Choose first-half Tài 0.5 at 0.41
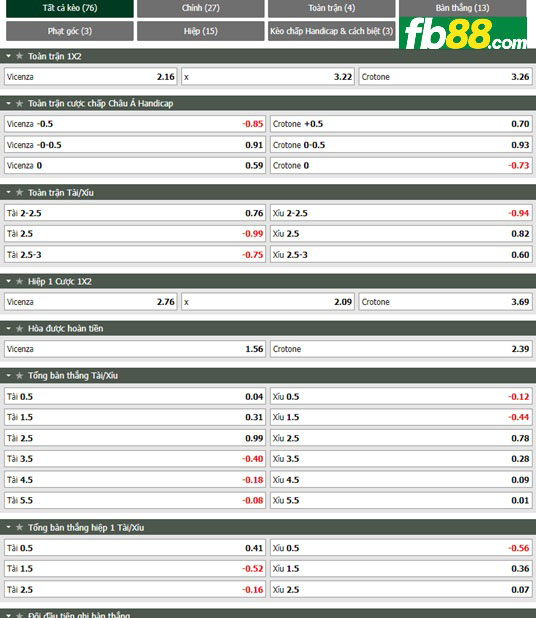The image size is (536, 618). pos(135,548)
